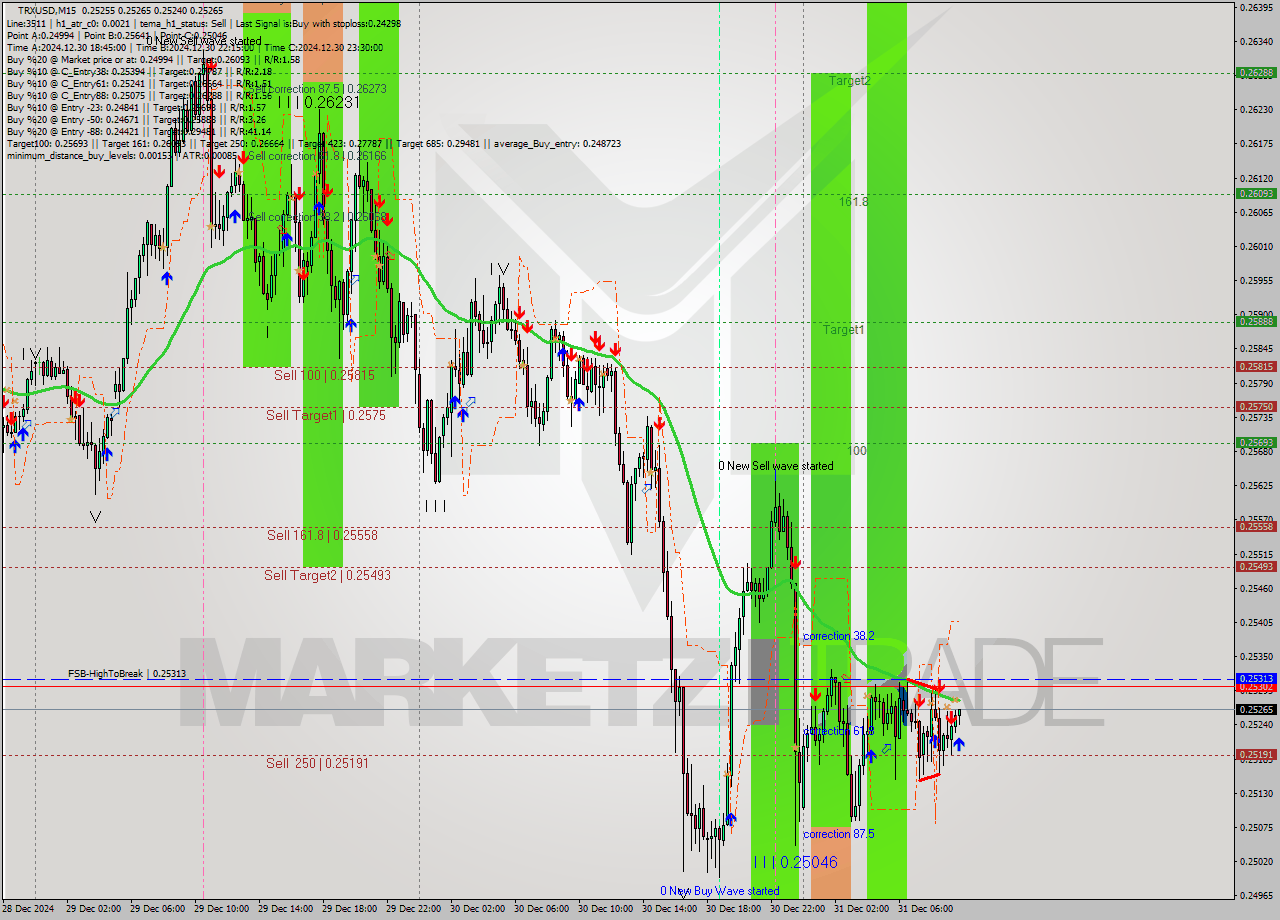Click the green 0.26093 price tag
This screenshot has width=1280, height=920.
coord(1256,193)
